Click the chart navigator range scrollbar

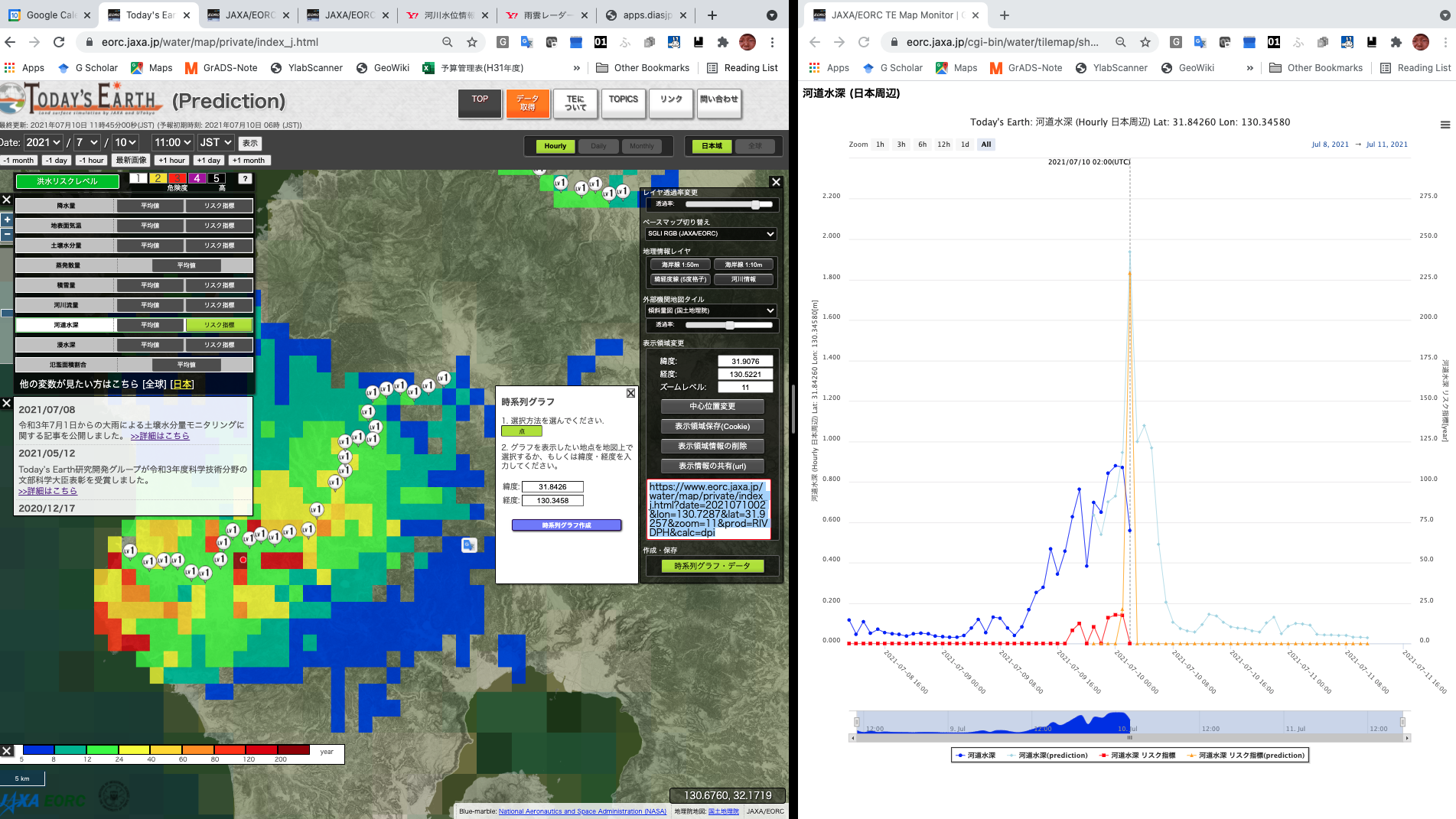pos(1129,738)
